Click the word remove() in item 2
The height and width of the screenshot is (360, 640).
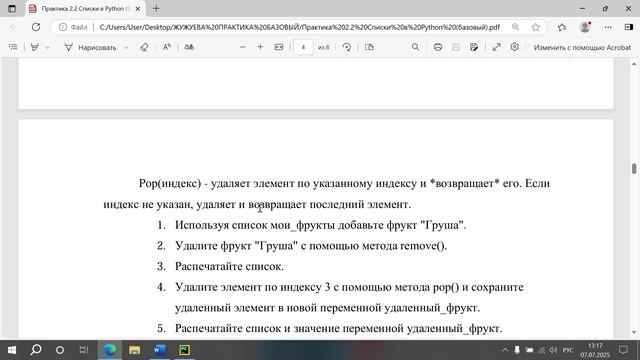[x=423, y=246]
